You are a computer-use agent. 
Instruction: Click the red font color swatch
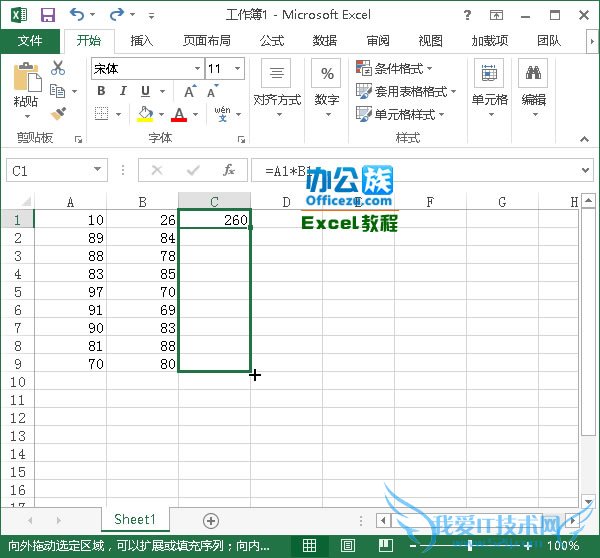pos(179,115)
